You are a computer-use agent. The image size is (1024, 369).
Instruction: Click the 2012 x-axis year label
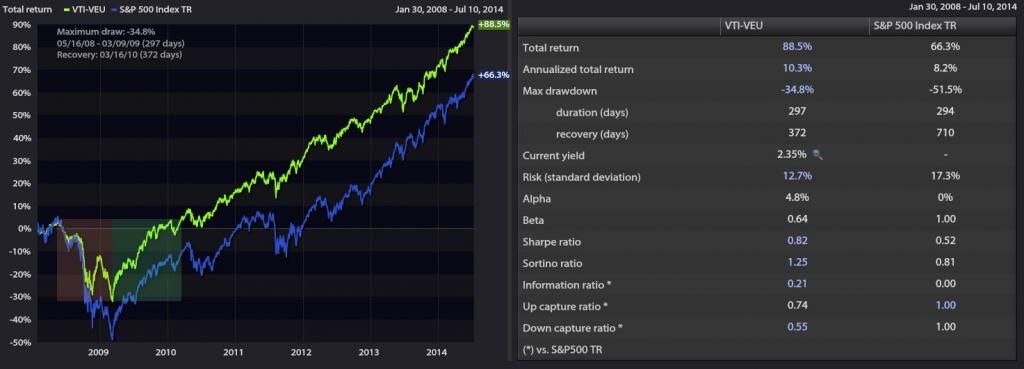tap(301, 352)
